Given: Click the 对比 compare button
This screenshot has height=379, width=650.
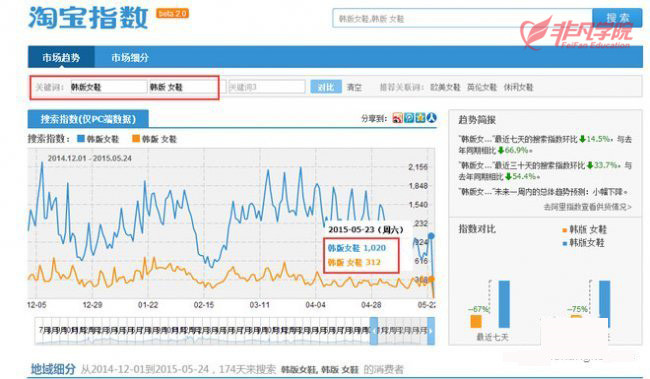Looking at the screenshot, I should 326,87.
